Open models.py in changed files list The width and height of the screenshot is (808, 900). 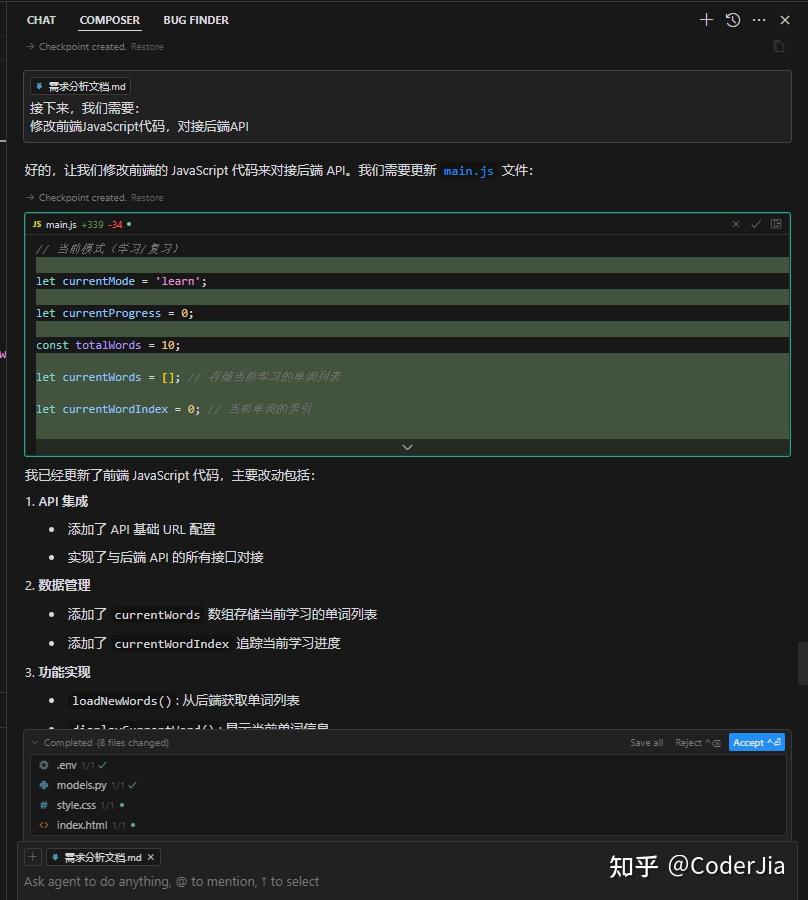[81, 785]
